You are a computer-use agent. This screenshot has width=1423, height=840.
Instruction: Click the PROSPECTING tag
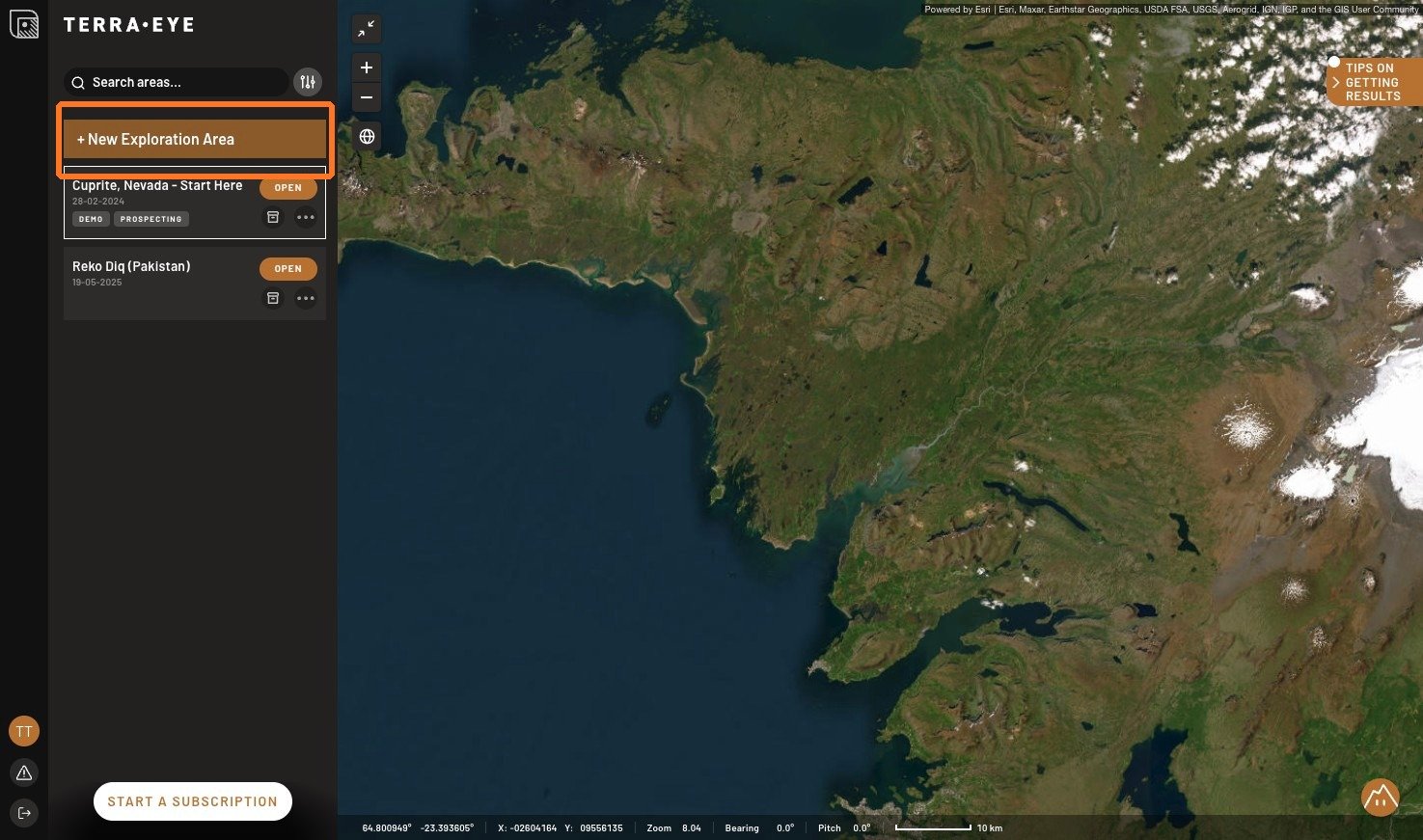click(x=151, y=219)
